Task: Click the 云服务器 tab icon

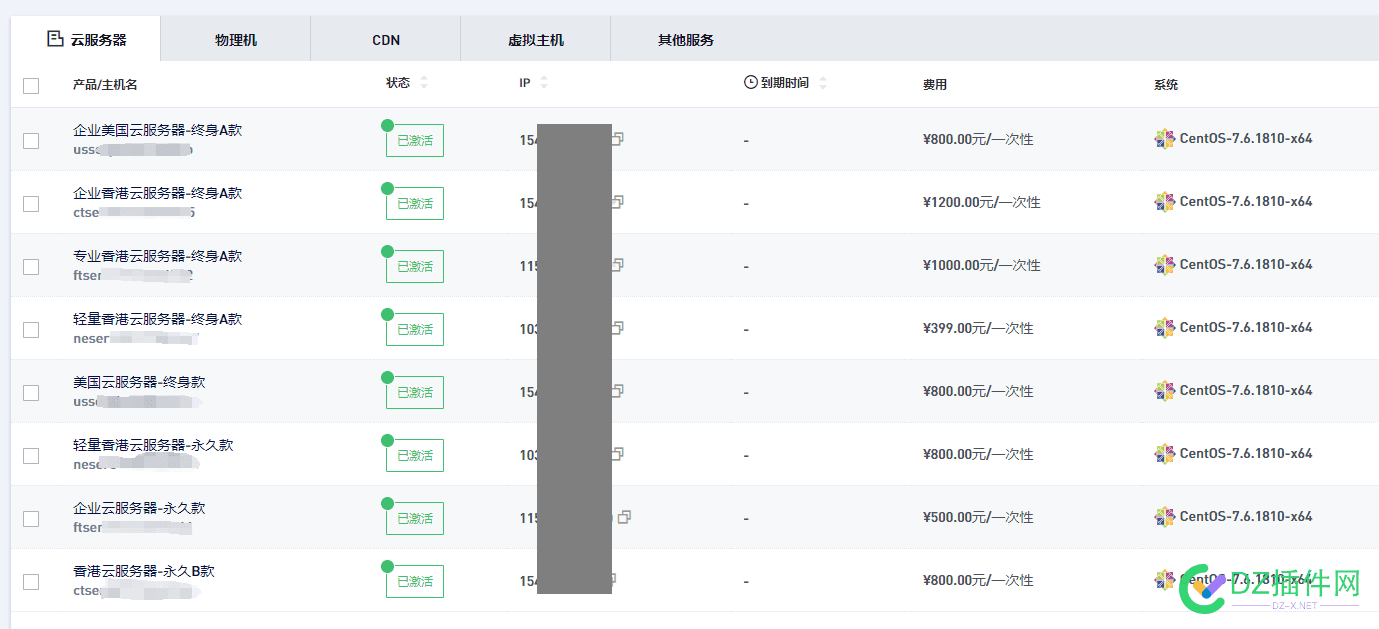Action: click(x=55, y=39)
